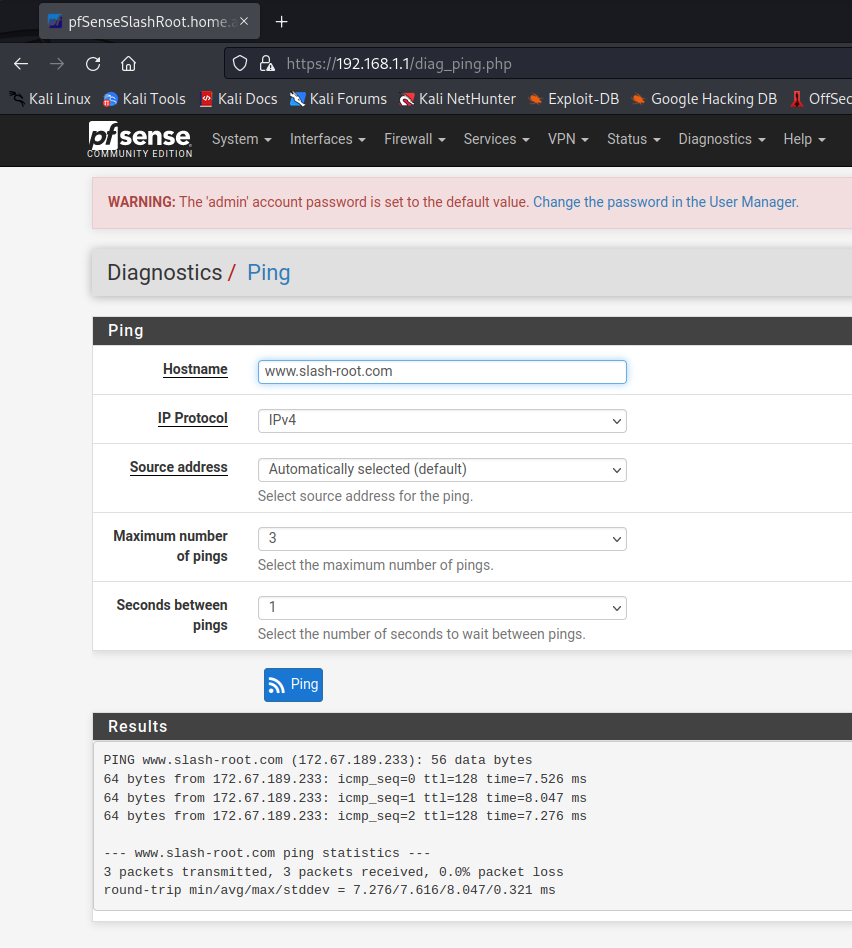Open a new browser tab
The height and width of the screenshot is (948, 852).
pos(282,21)
